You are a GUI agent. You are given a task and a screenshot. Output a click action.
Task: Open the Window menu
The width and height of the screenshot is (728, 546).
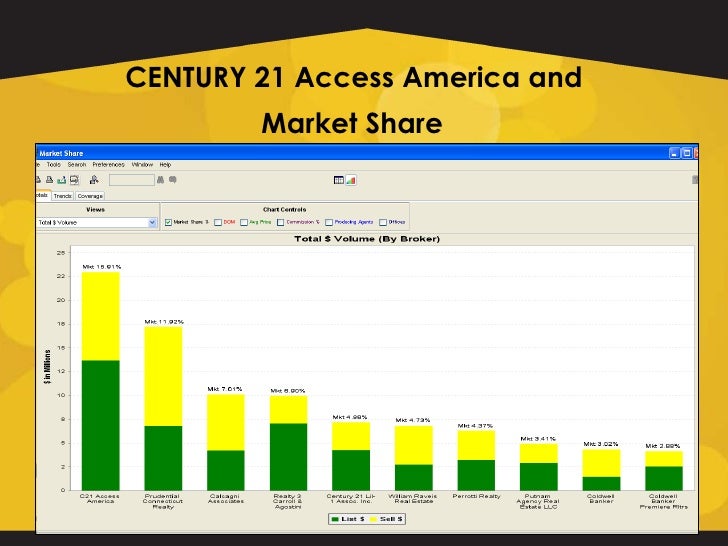[142, 164]
